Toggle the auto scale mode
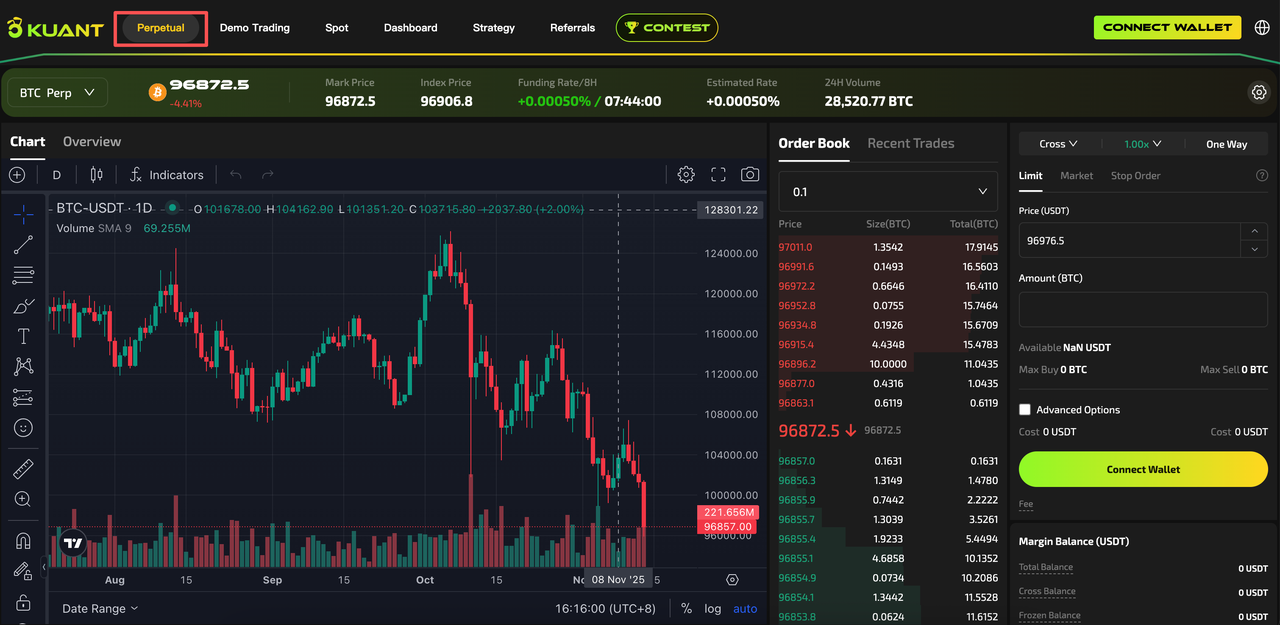The height and width of the screenshot is (625, 1280). (x=745, y=608)
